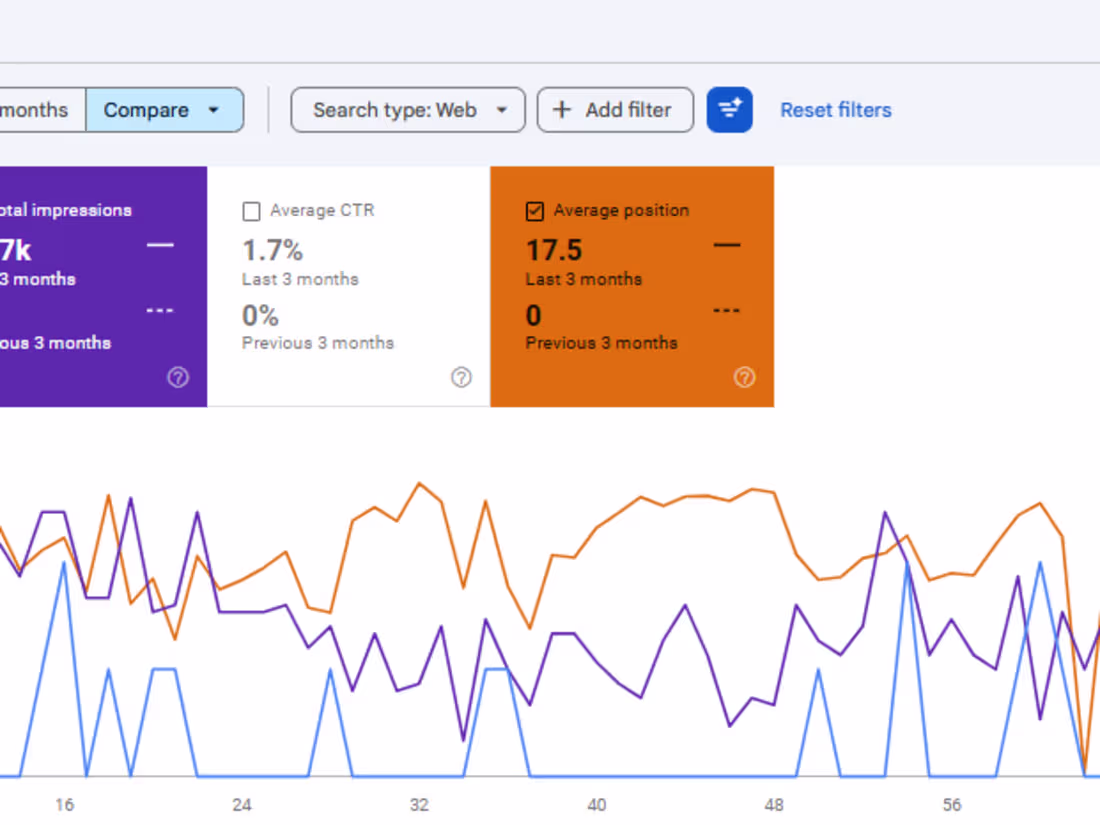Click the Reset filters link
This screenshot has width=1100, height=825.
835,110
